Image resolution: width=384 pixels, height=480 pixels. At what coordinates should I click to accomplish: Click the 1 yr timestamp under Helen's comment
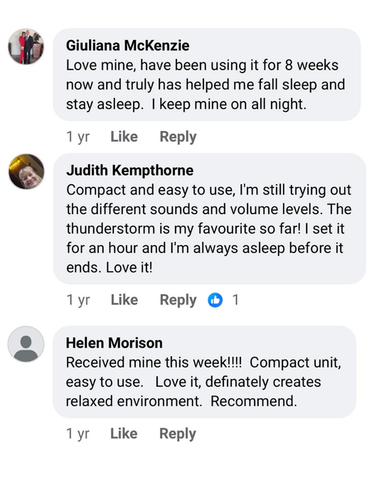click(78, 434)
